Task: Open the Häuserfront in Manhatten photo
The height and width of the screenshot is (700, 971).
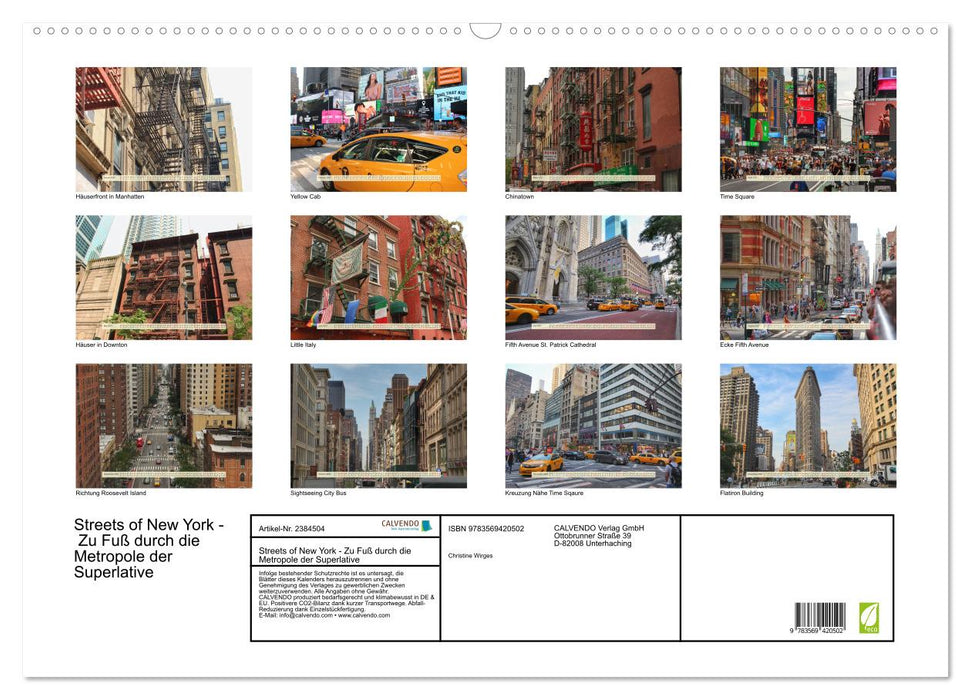Action: [163, 129]
